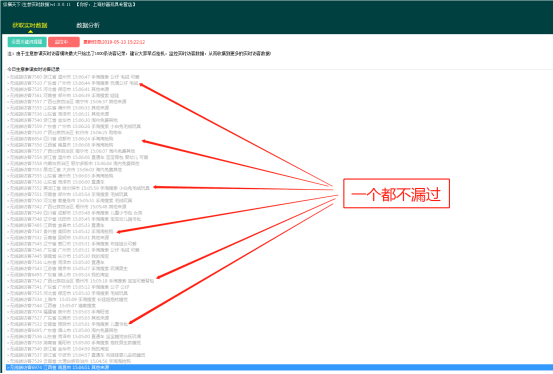The height and width of the screenshot is (374, 553).
Task: Select the 云南省 visitor row at 15:04:56
Action: (69, 361)
